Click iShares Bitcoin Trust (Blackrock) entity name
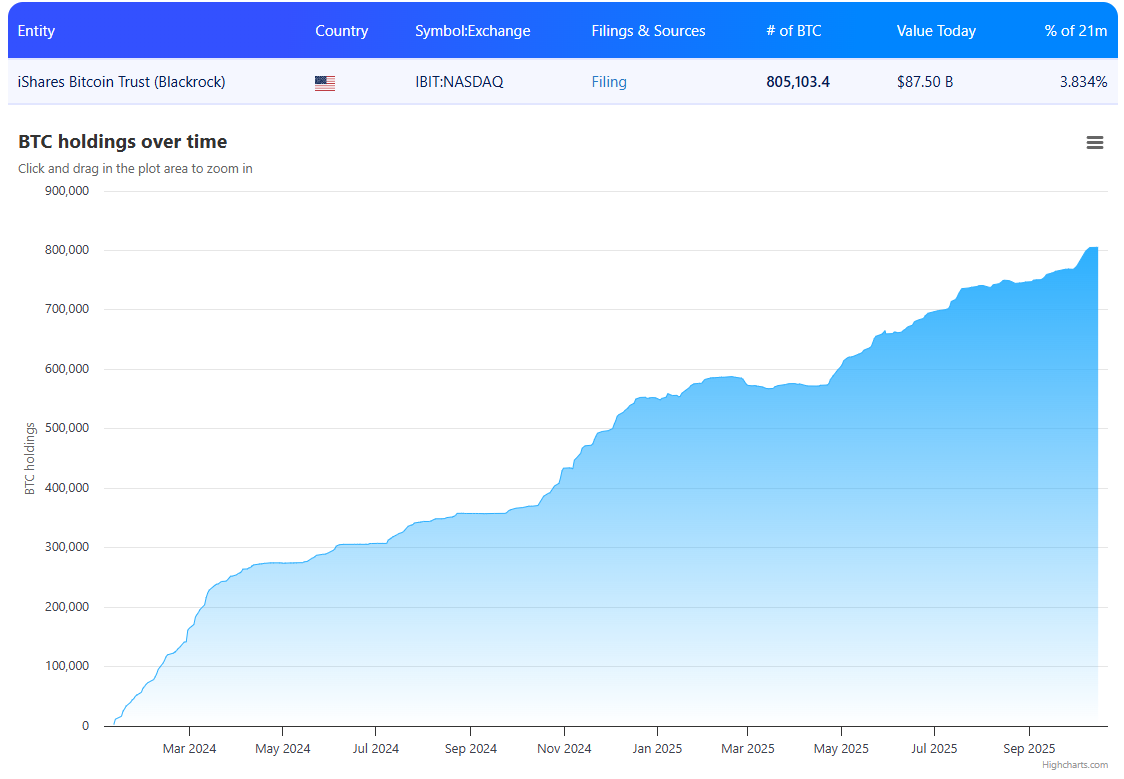The height and width of the screenshot is (779, 1124). click(x=122, y=82)
